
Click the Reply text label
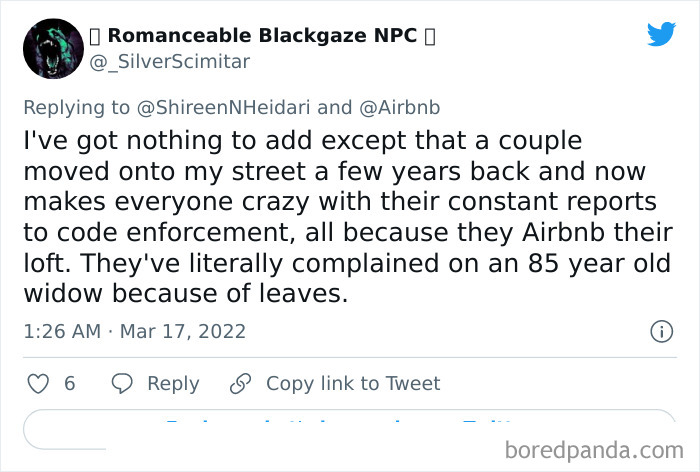(173, 384)
